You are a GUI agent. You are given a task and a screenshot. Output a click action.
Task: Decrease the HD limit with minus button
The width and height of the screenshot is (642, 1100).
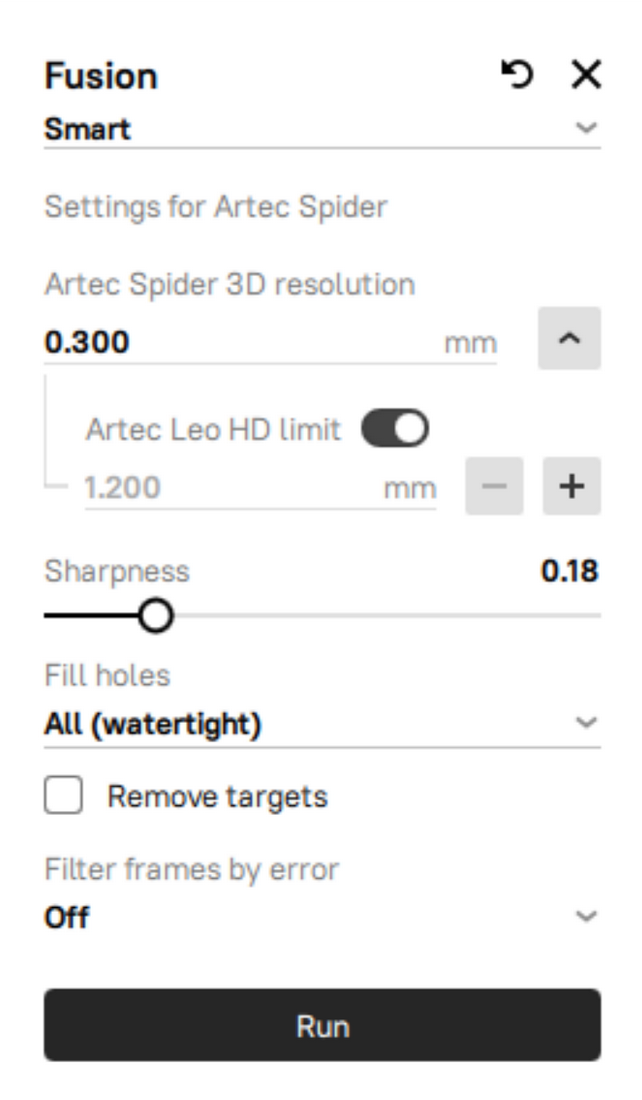pyautogui.click(x=494, y=486)
